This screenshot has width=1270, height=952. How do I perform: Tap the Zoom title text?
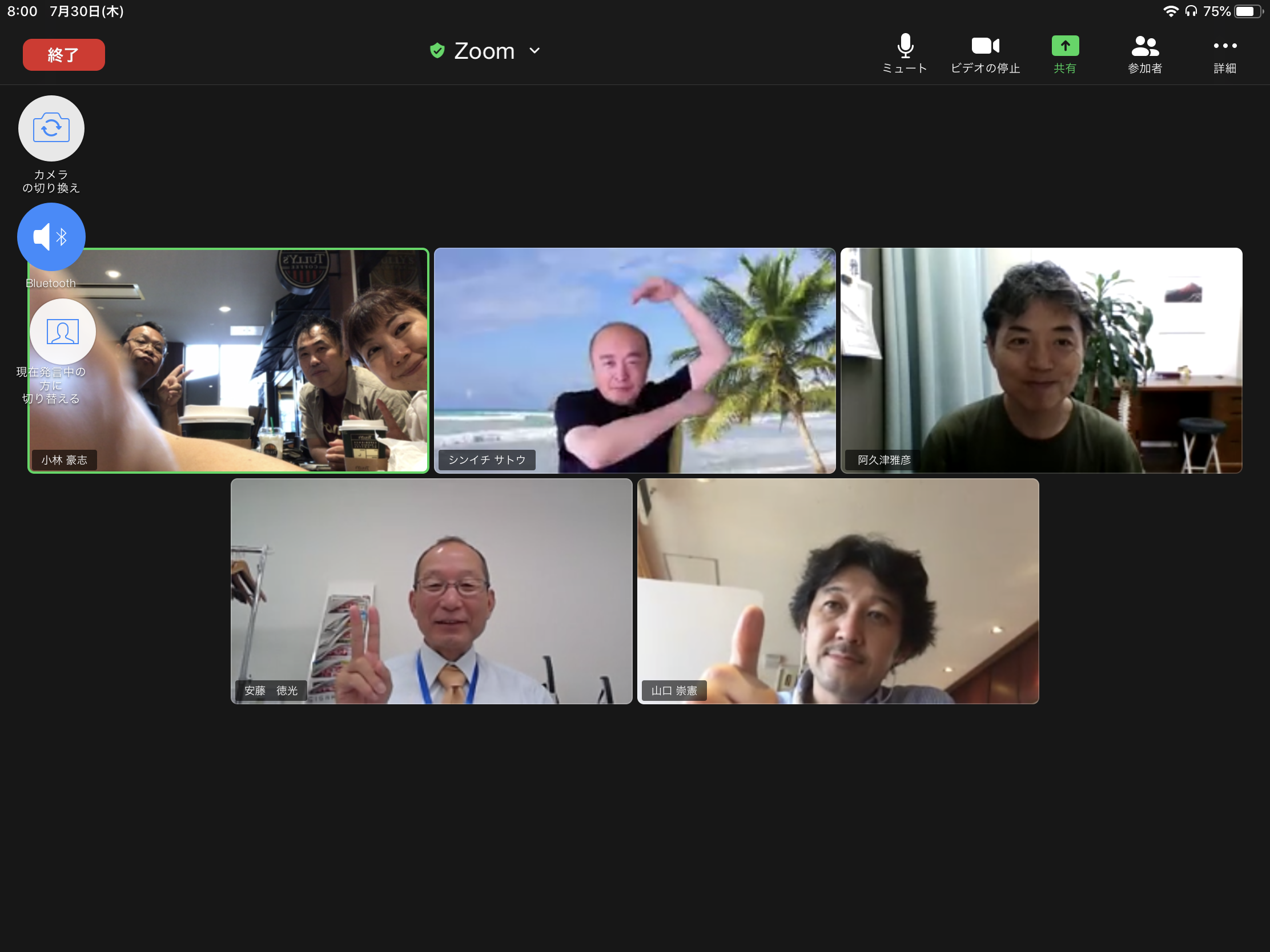pyautogui.click(x=484, y=51)
